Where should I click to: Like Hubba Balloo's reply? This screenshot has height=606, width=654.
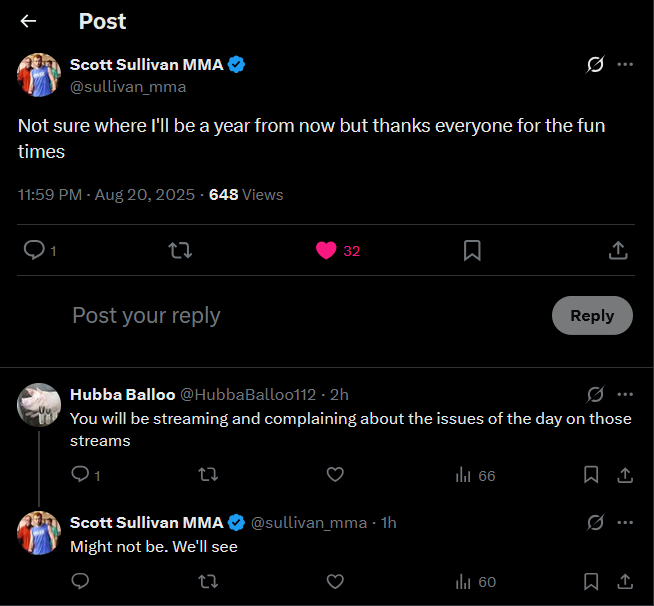tap(336, 475)
